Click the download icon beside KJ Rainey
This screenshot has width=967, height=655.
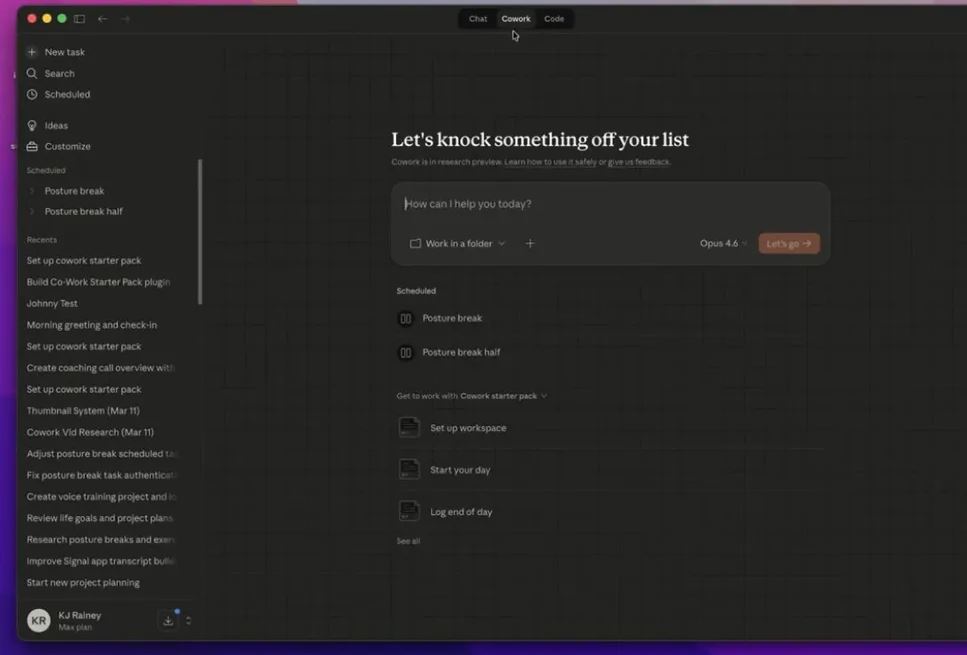click(x=168, y=621)
